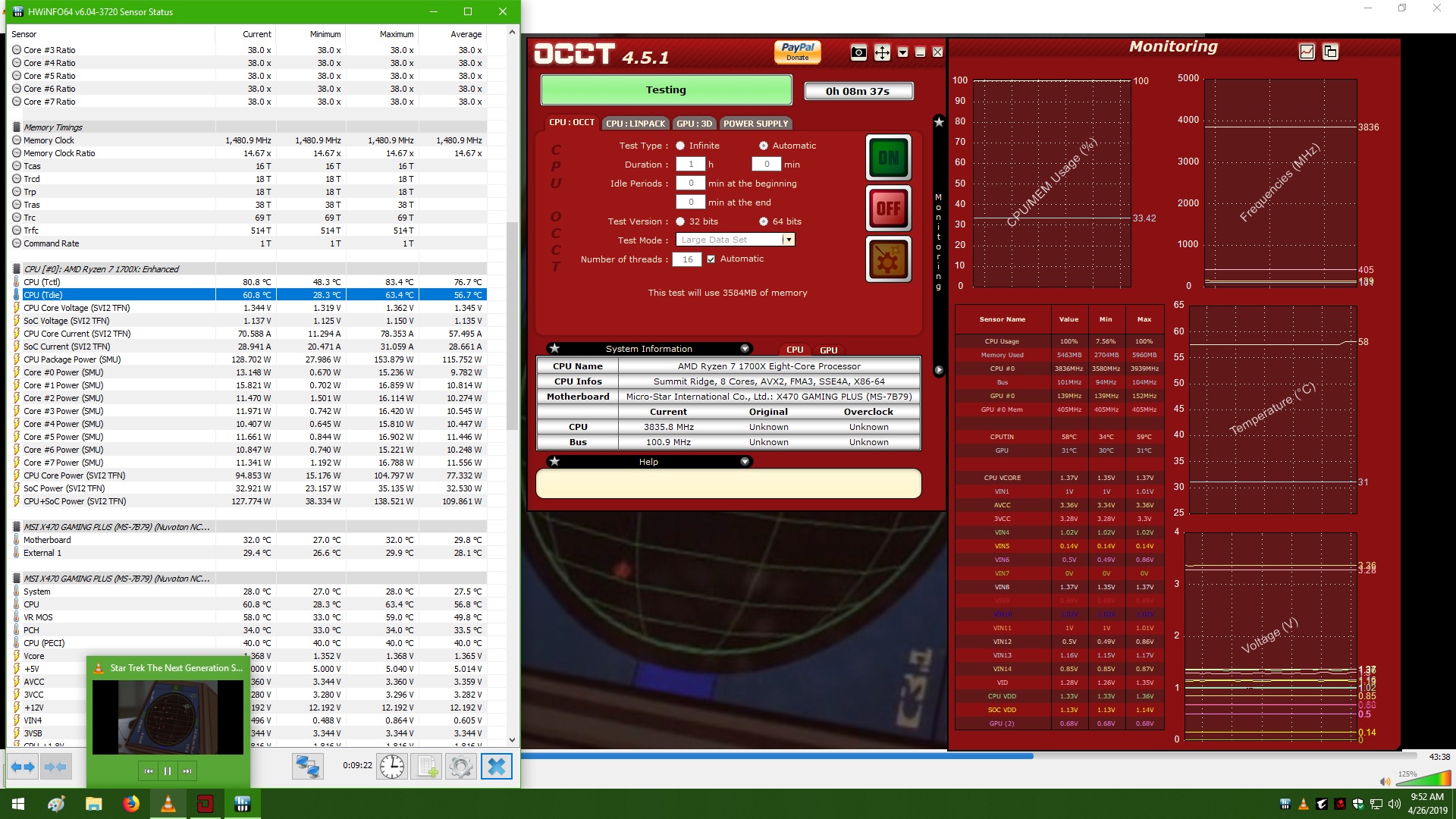Screen dimensions: 1456x819
Task: Collapse System Information section arrow
Action: pos(745,349)
